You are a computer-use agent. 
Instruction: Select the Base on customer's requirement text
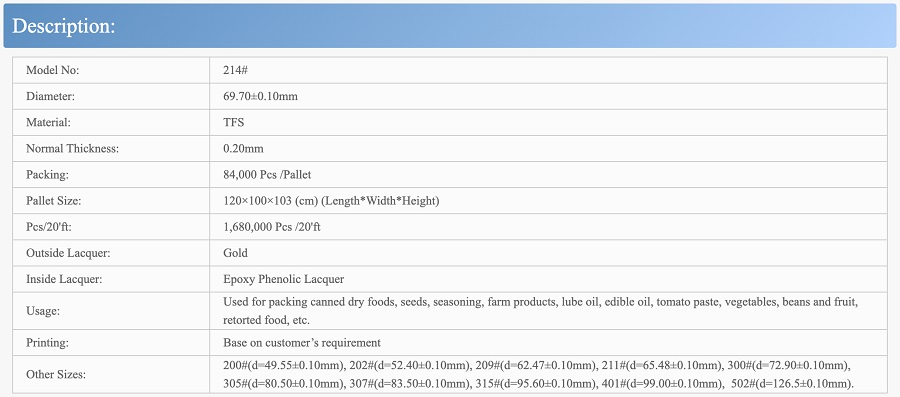click(x=302, y=343)
